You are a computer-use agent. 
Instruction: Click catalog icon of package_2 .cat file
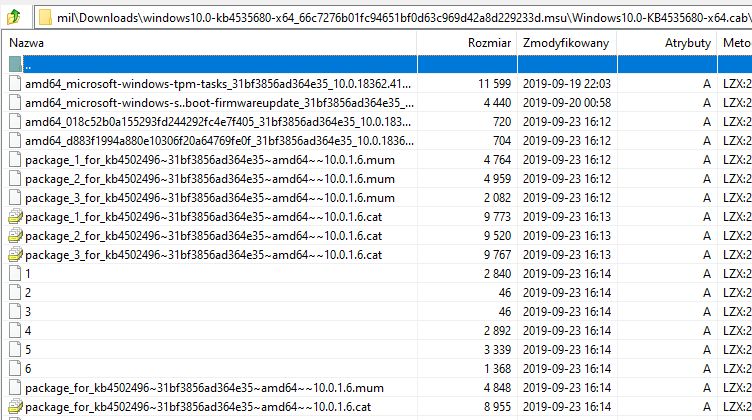[x=15, y=236]
